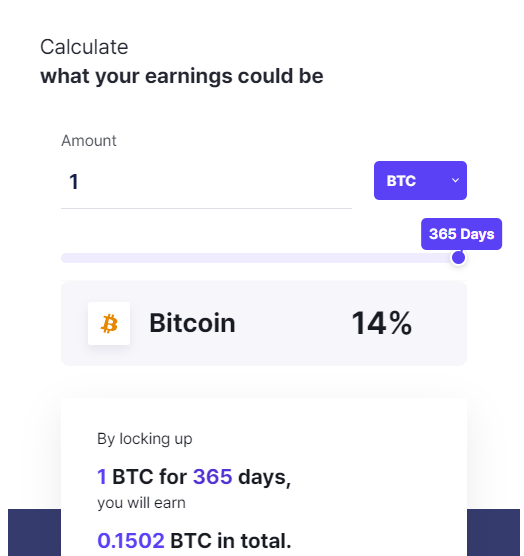Click the slider's purple handle
This screenshot has height=556, width=524.
coord(458,257)
